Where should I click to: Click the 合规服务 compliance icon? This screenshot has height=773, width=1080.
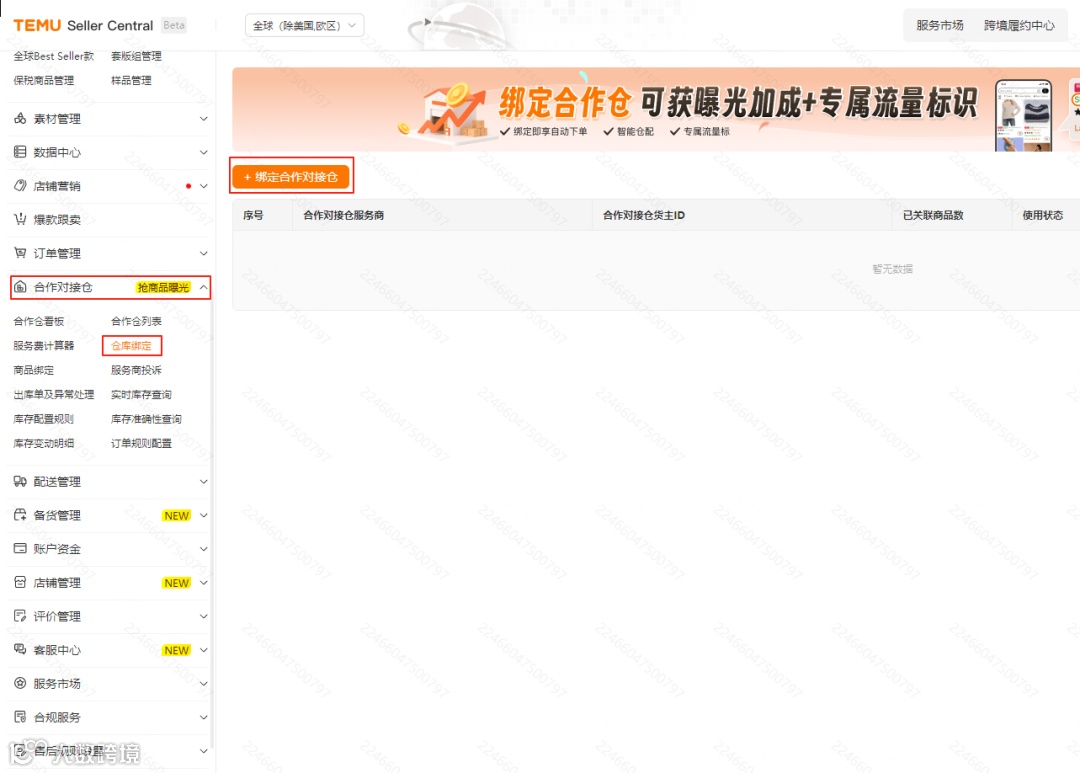(18, 716)
